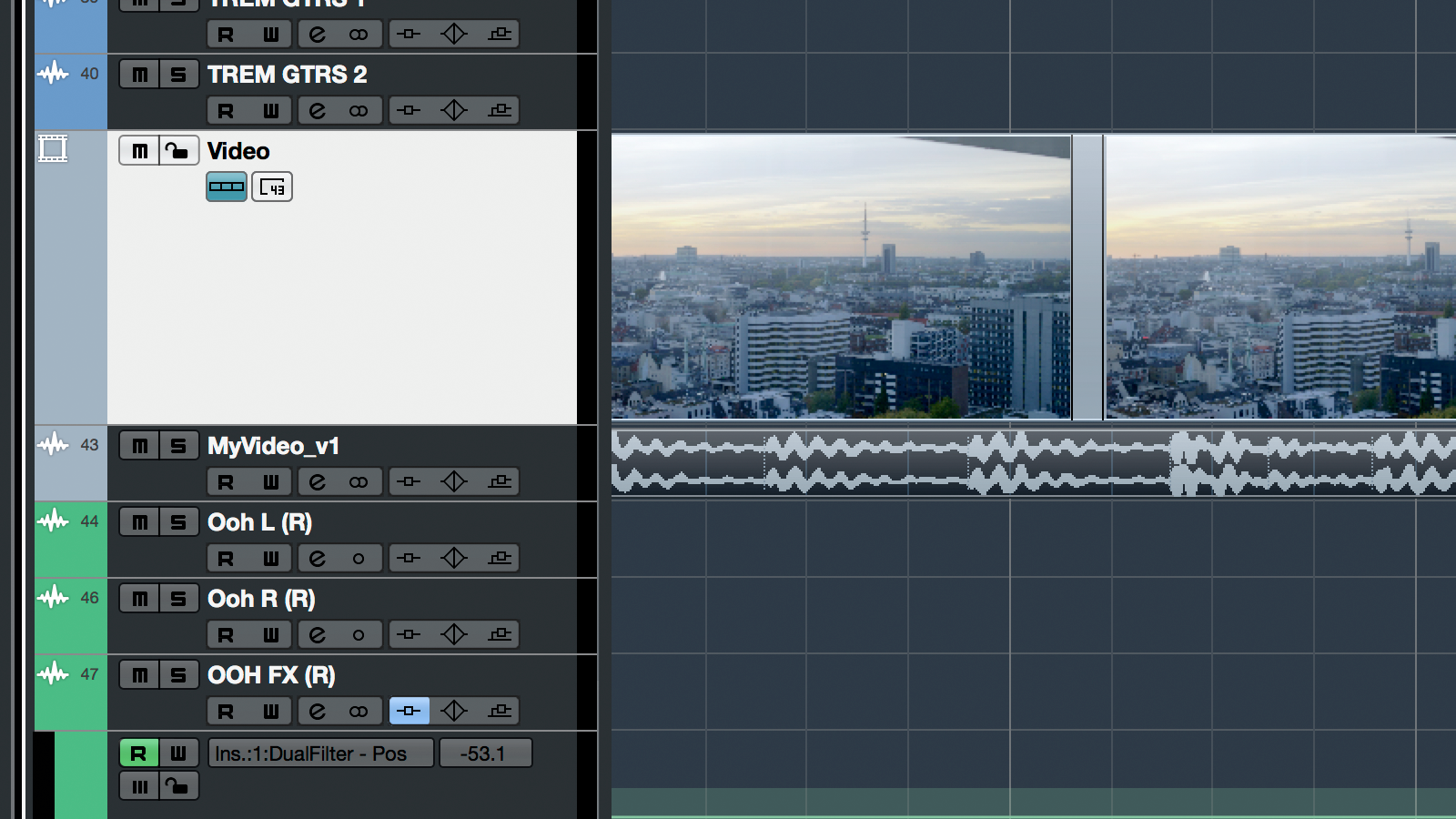Lock the Video track

click(178, 151)
